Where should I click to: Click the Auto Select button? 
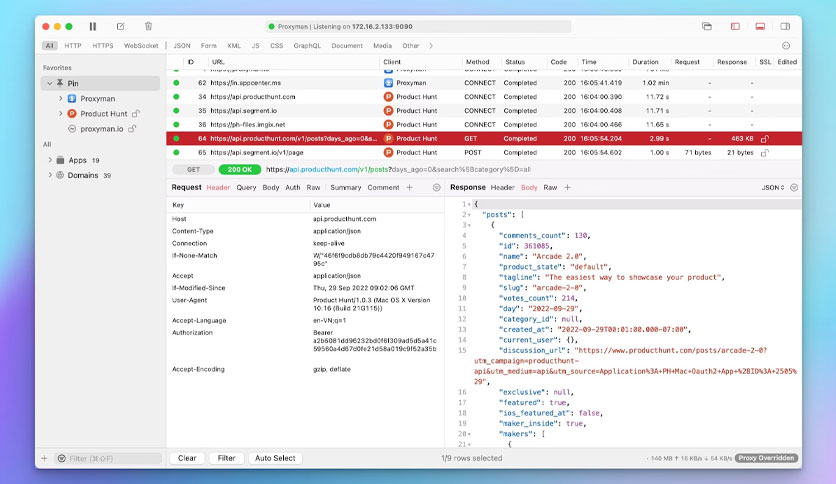tap(275, 458)
